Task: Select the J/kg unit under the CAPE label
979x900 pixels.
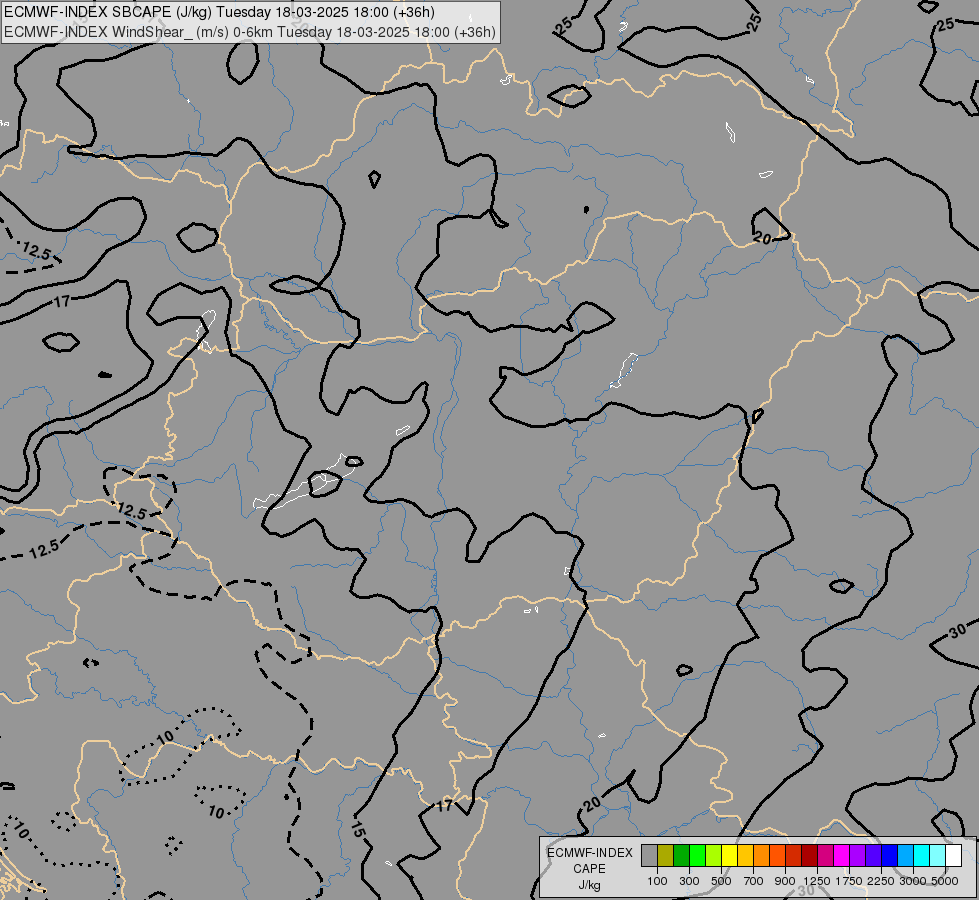Action: pyautogui.click(x=589, y=885)
